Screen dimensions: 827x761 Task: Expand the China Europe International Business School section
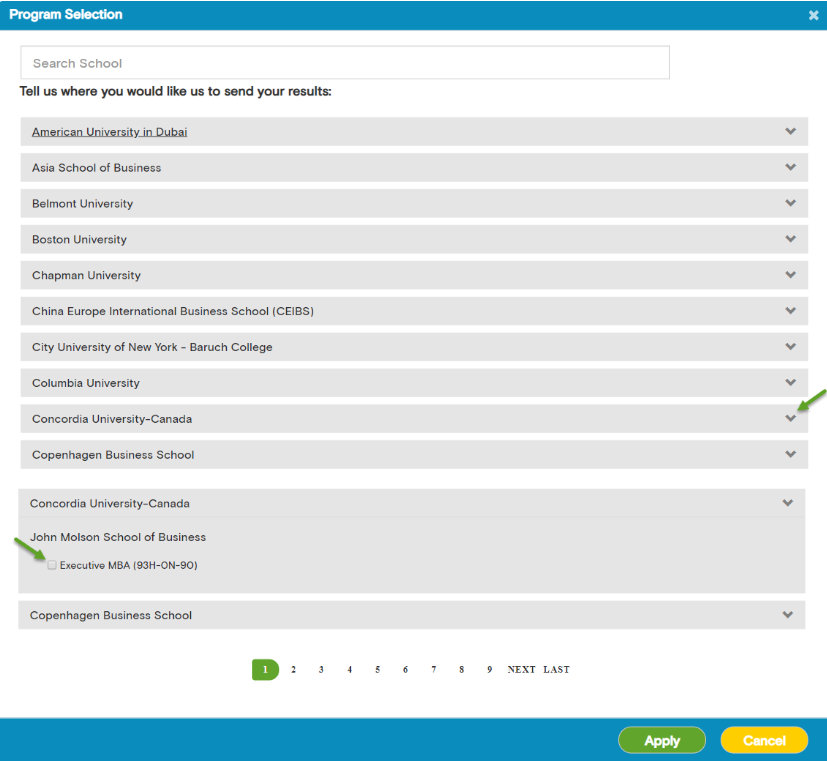pyautogui.click(x=790, y=311)
